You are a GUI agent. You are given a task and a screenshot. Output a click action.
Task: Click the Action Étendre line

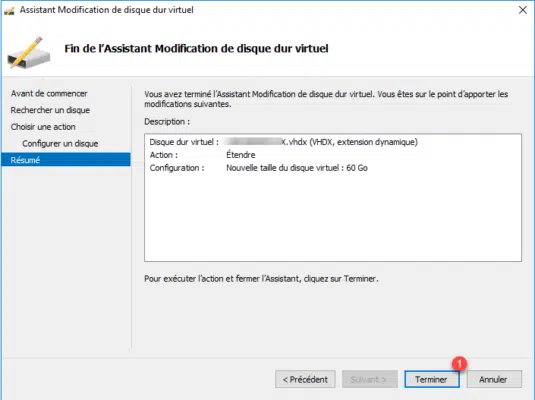202,155
